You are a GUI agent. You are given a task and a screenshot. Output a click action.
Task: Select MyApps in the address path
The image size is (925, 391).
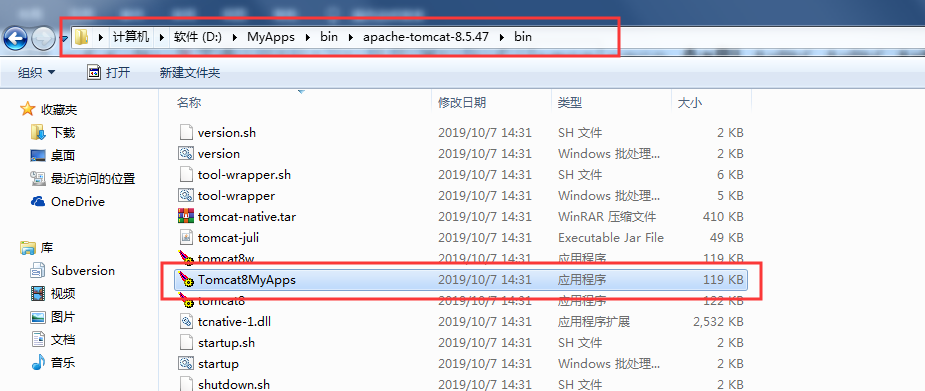tap(271, 37)
